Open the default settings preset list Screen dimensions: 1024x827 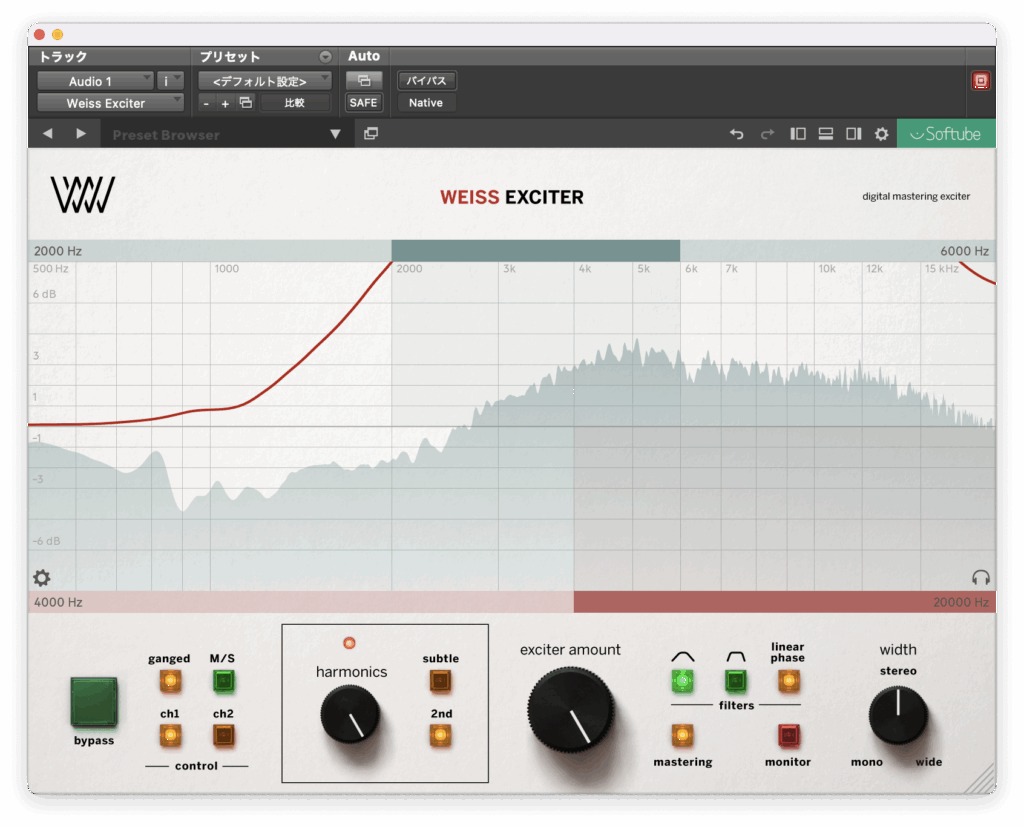click(x=264, y=81)
